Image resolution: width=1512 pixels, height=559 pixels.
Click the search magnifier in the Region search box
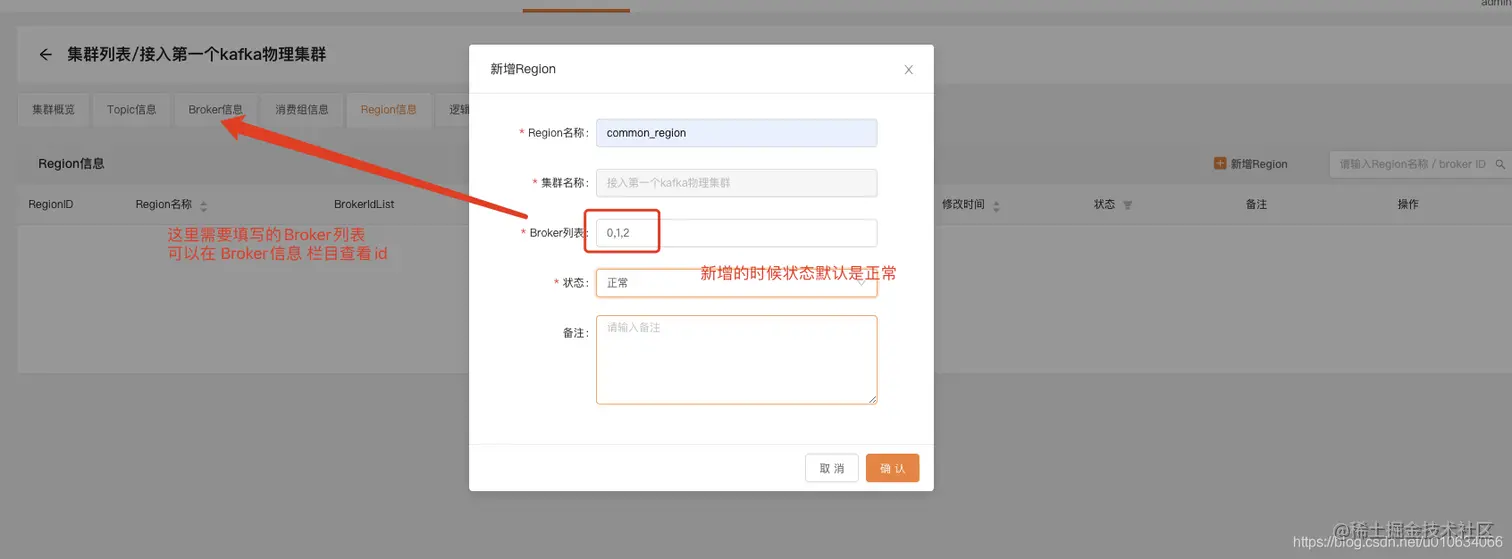pos(1501,164)
